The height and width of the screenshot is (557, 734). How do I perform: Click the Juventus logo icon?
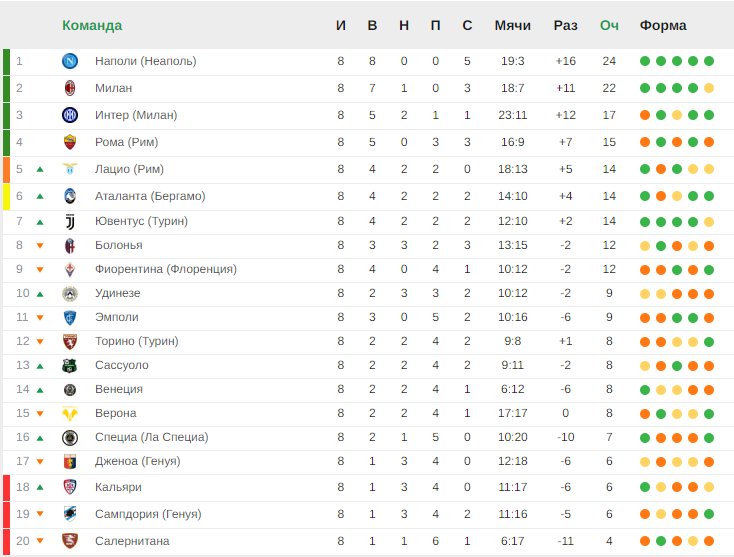[70, 221]
